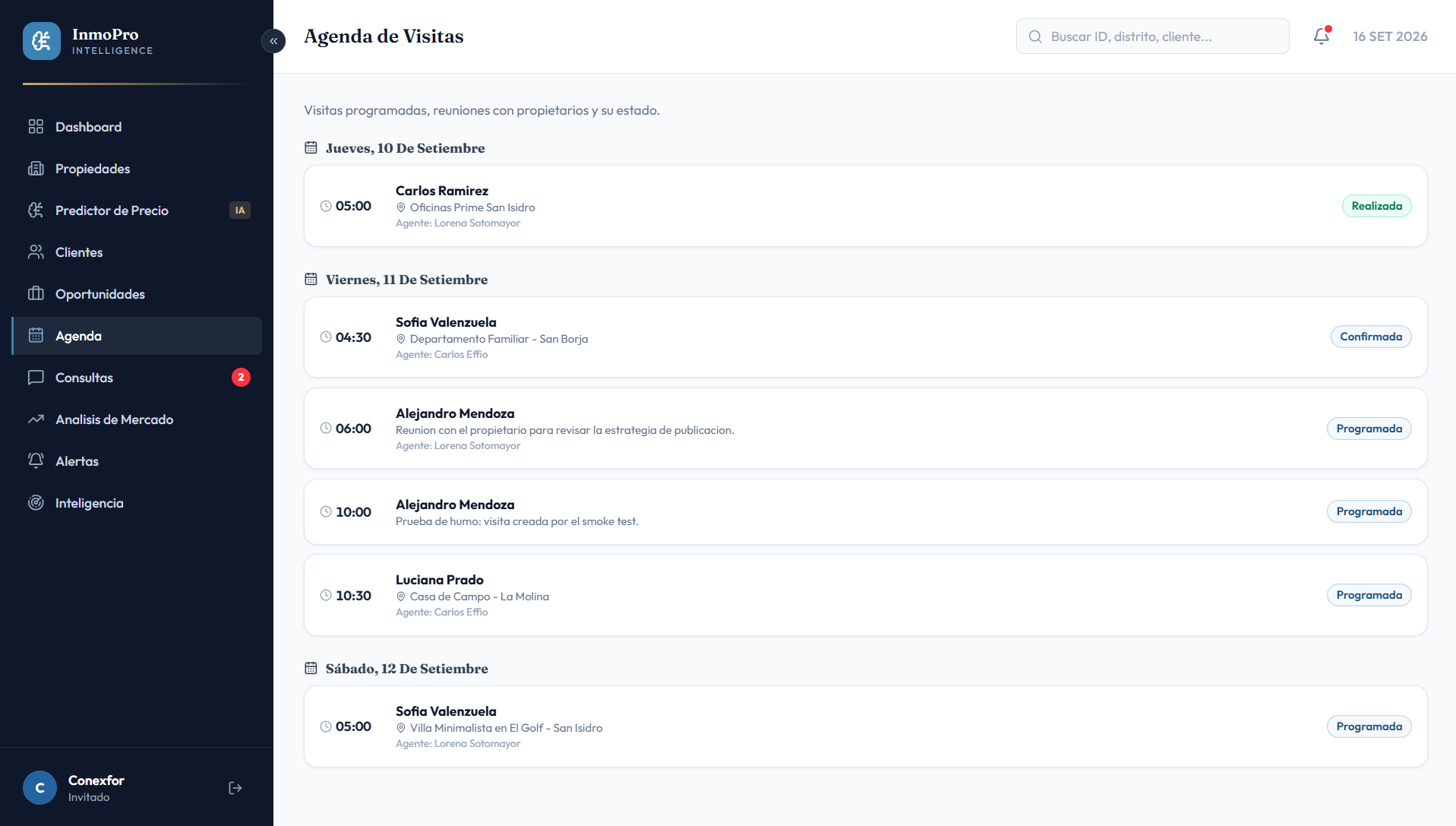Screen dimensions: 1456x826
Task: Go to Propiedades in the sidebar
Action: pos(137,169)
